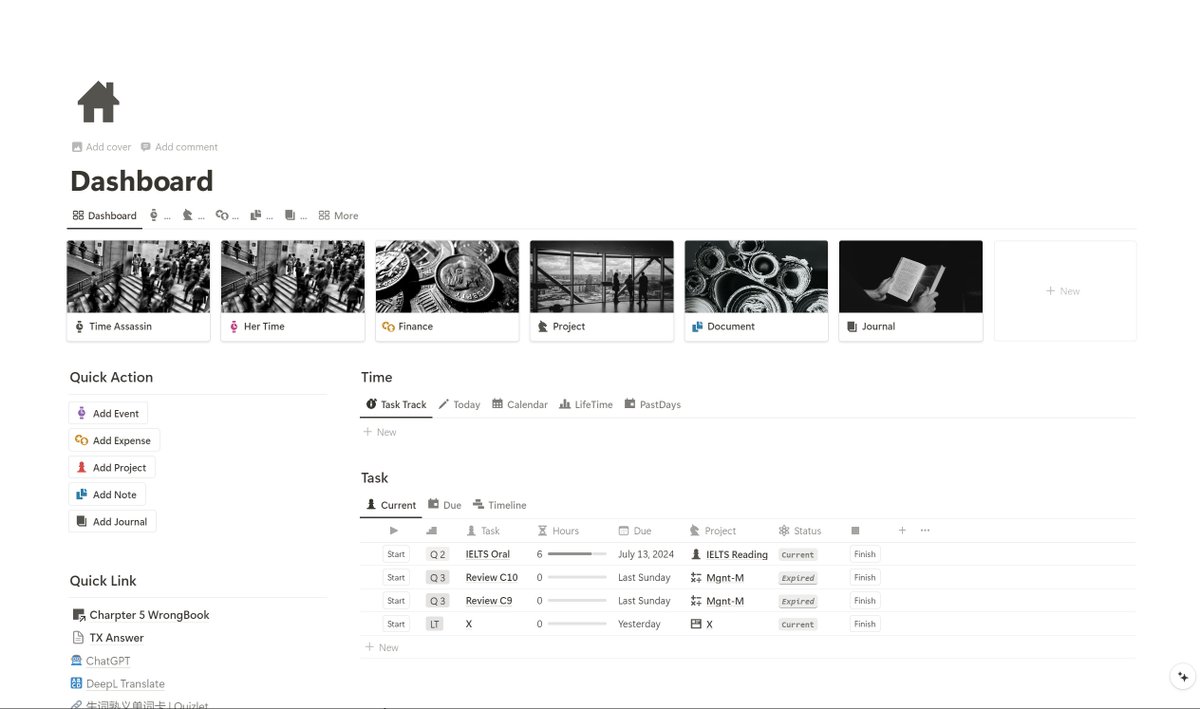
Task: Click the play-arrow column header icon
Action: coord(394,531)
